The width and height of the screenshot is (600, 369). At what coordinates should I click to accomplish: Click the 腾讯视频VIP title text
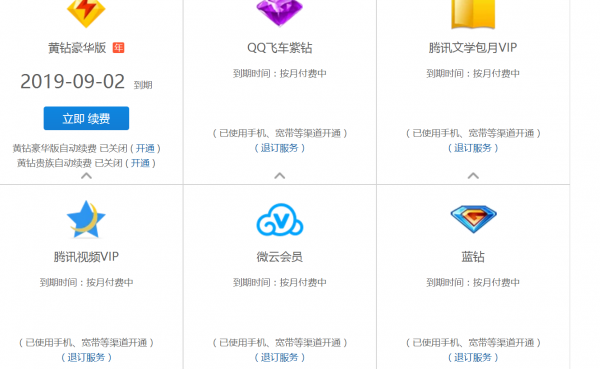pos(86,256)
